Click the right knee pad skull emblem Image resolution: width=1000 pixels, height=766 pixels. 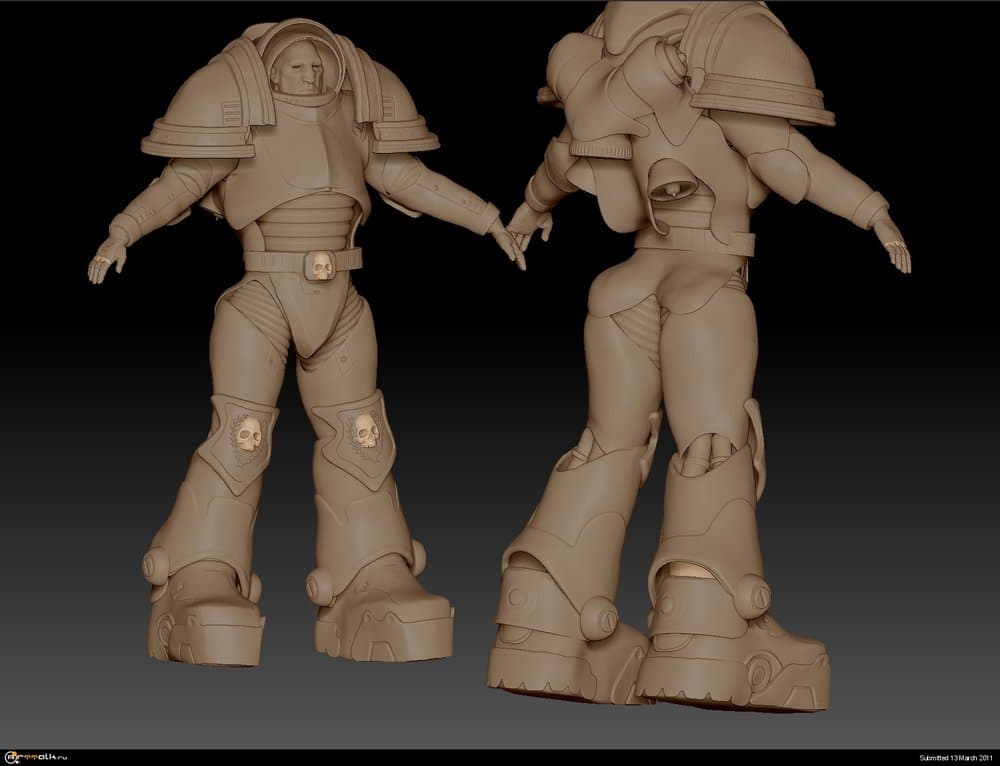[363, 431]
